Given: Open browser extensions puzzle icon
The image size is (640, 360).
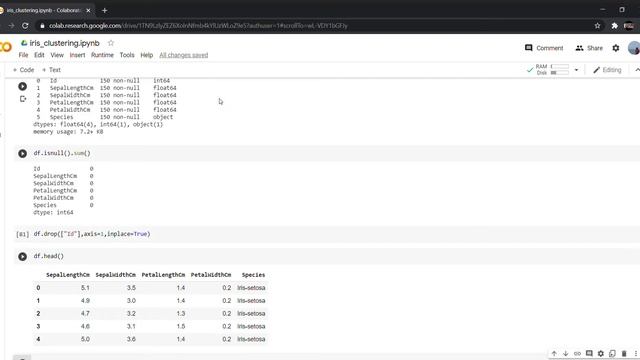Looking at the screenshot, I should pyautogui.click(x=614, y=26).
